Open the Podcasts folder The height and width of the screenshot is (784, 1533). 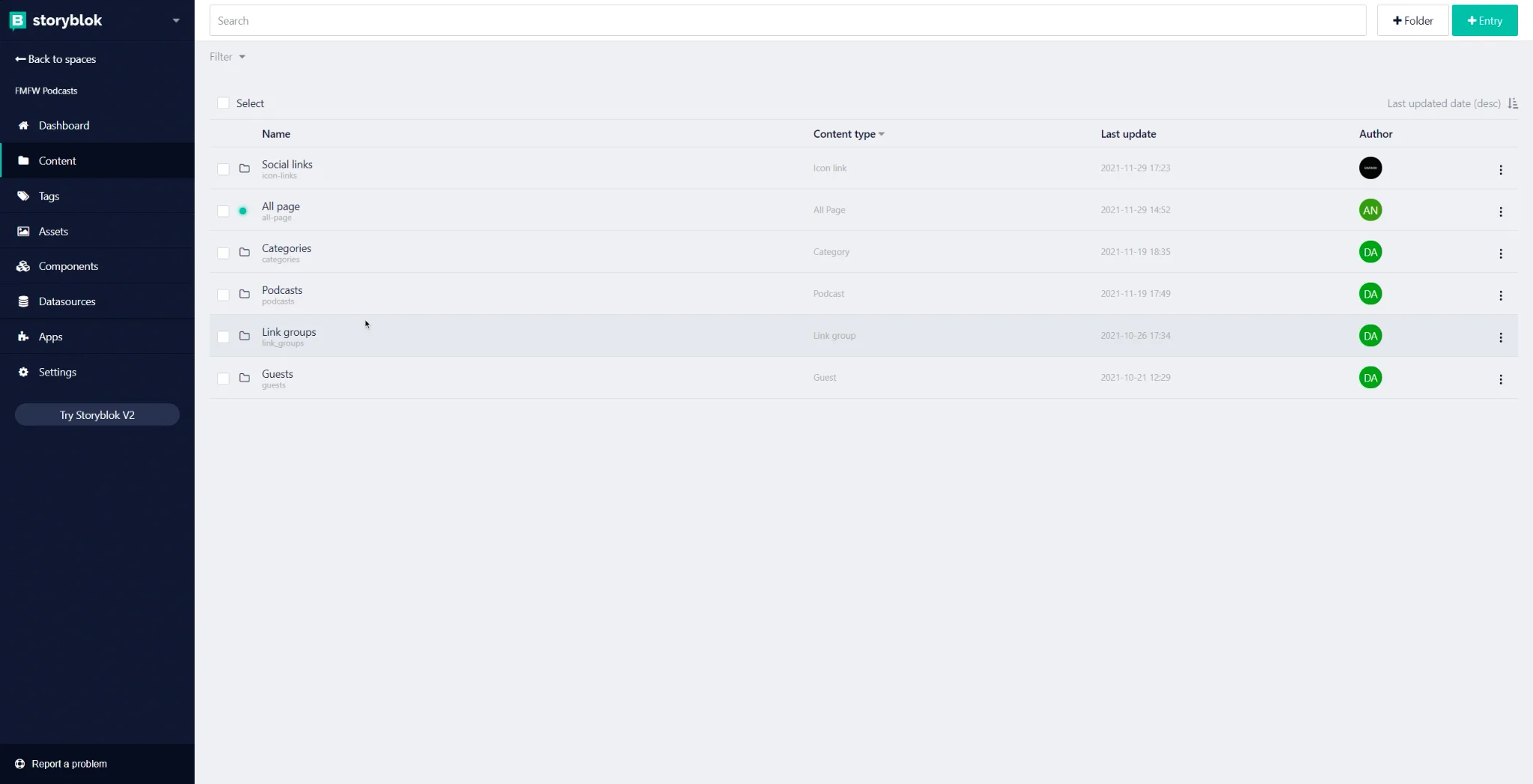[x=281, y=290]
